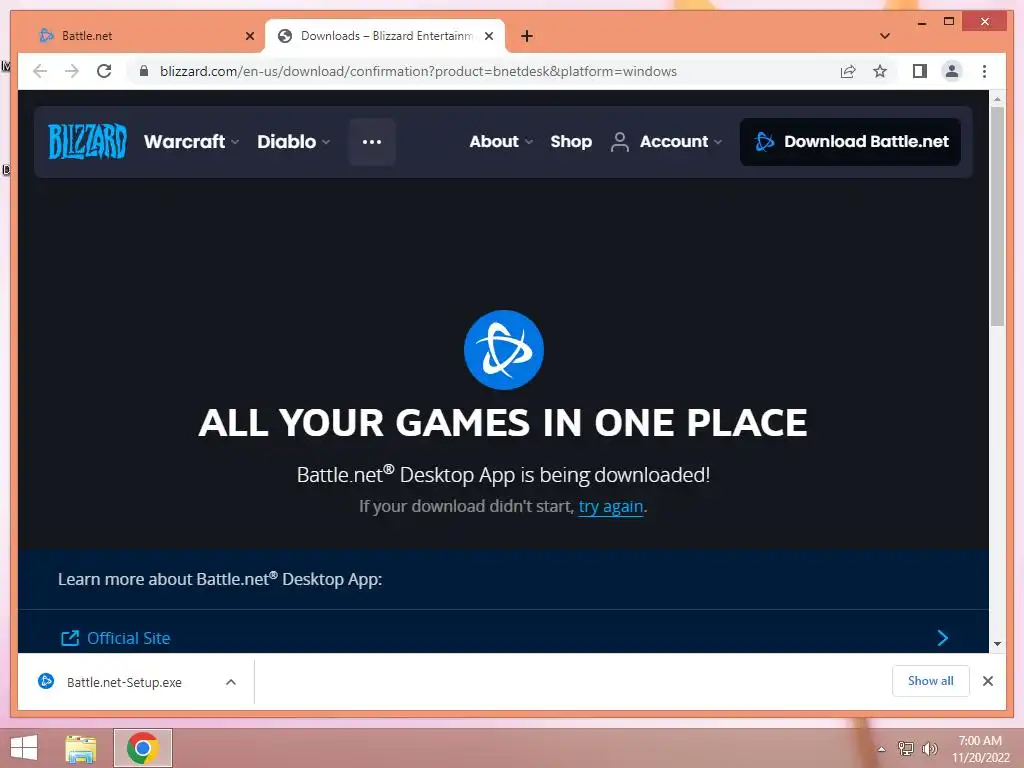Open the Warcraft menu
The image size is (1024, 768).
(191, 142)
